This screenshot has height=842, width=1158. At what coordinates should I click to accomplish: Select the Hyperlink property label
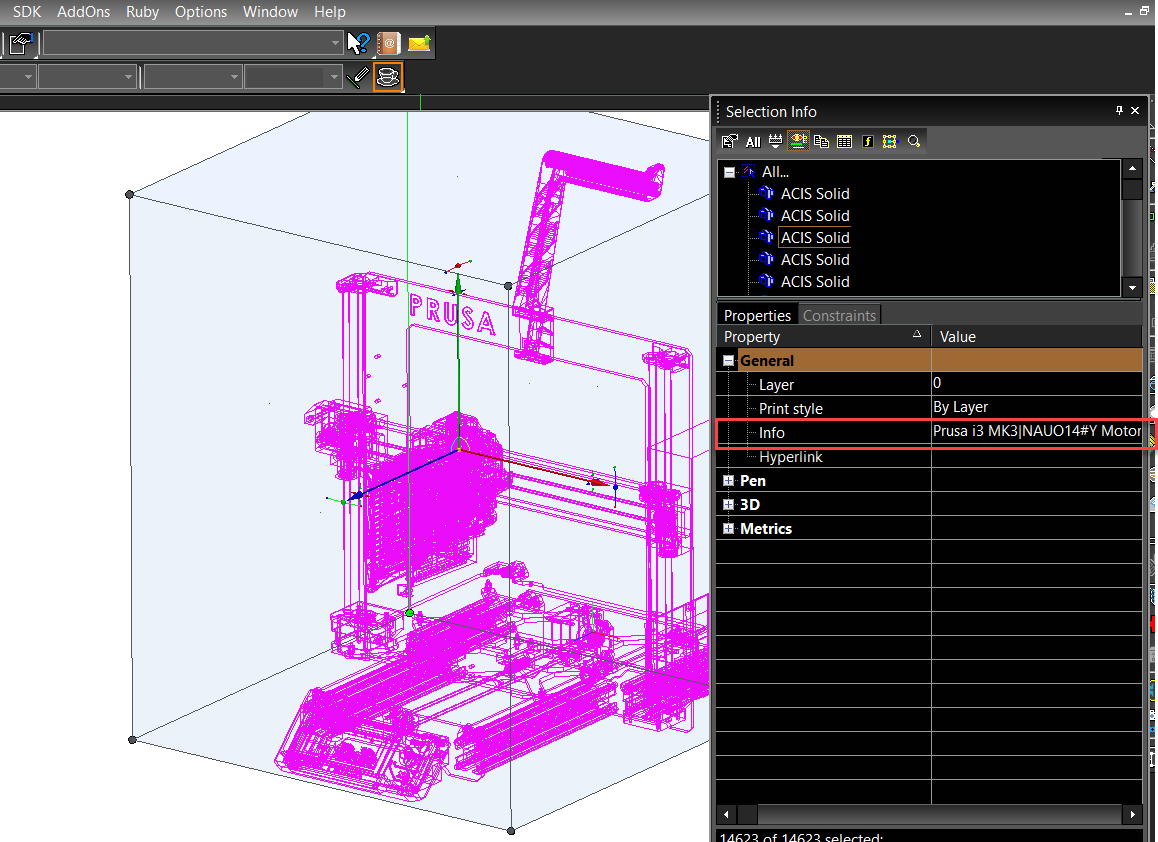point(790,457)
